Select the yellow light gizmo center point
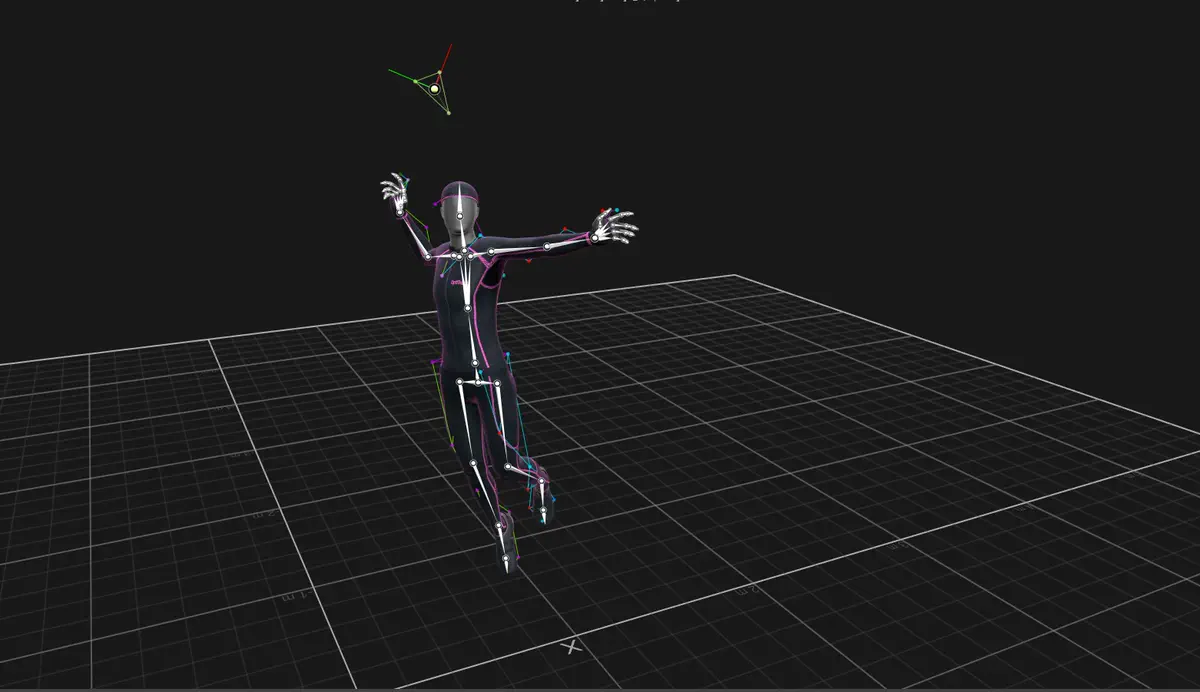Viewport: 1200px width, 692px height. tap(435, 89)
